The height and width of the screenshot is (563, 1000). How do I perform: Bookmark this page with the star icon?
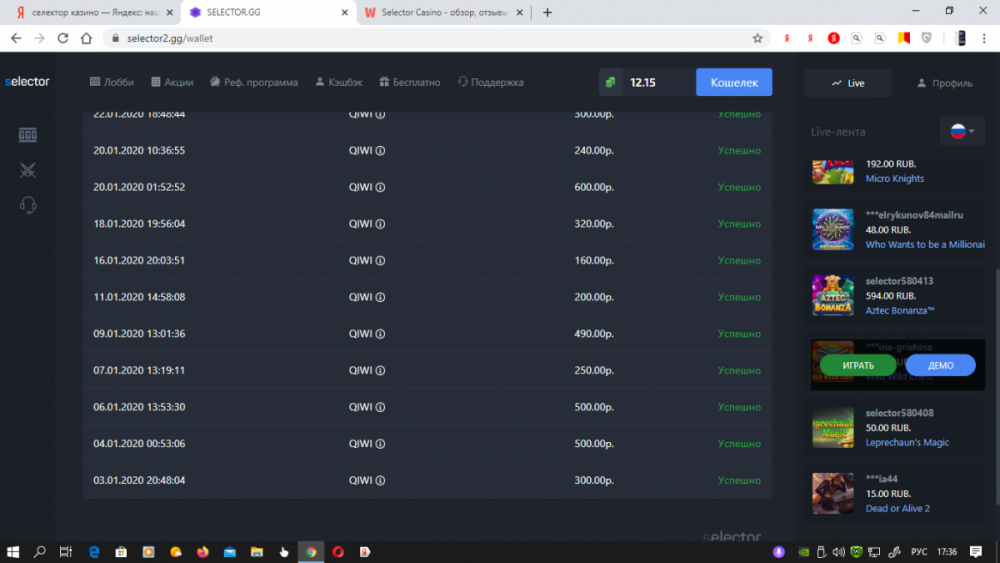pyautogui.click(x=758, y=38)
